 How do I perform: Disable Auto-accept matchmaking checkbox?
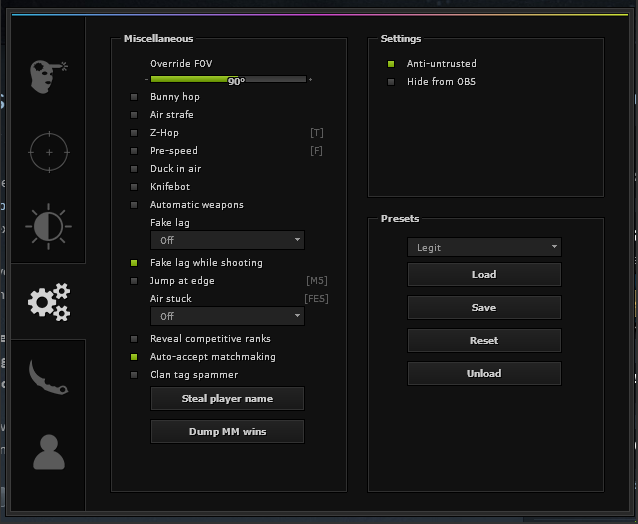(x=134, y=357)
